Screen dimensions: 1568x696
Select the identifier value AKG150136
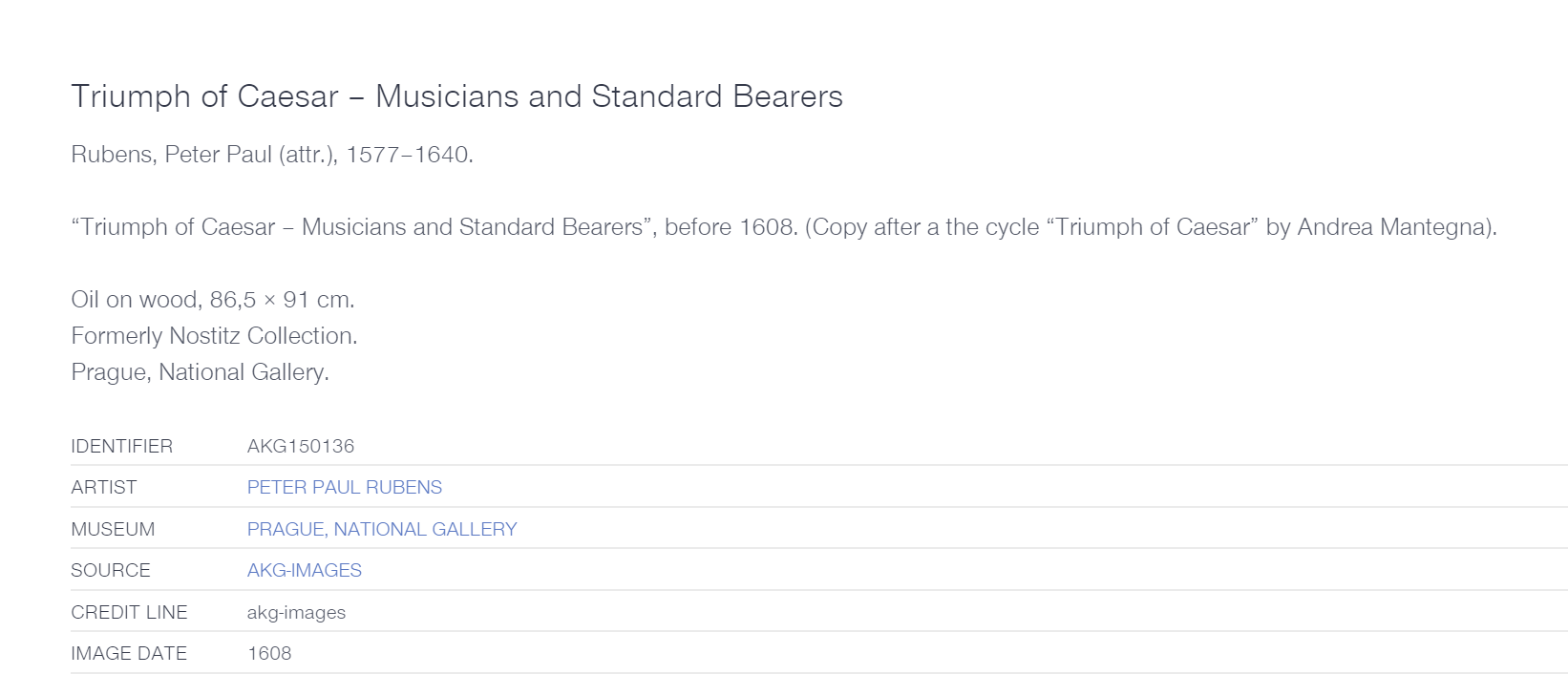pyautogui.click(x=301, y=446)
